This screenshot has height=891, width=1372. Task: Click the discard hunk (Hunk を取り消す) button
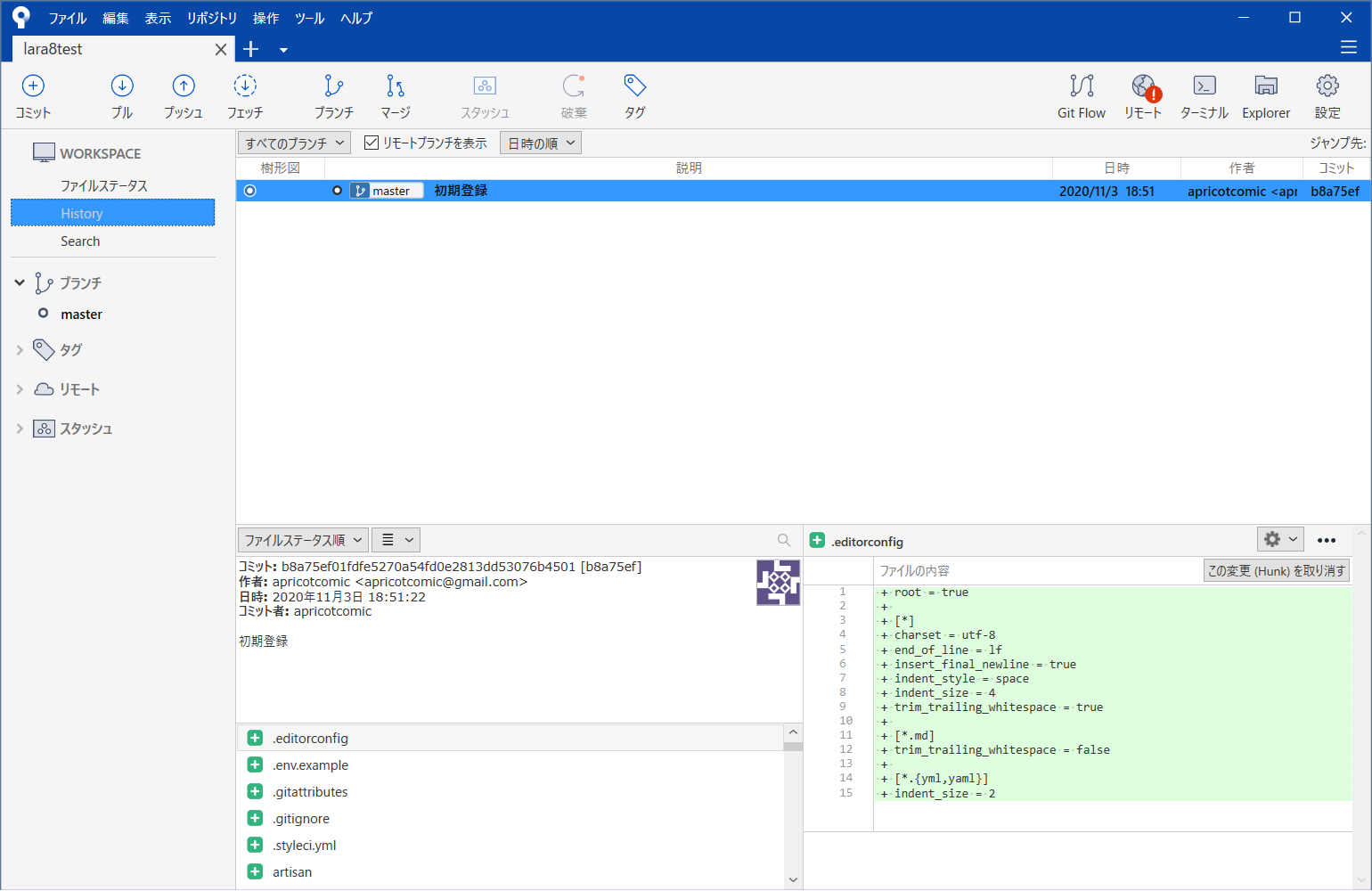point(1276,570)
